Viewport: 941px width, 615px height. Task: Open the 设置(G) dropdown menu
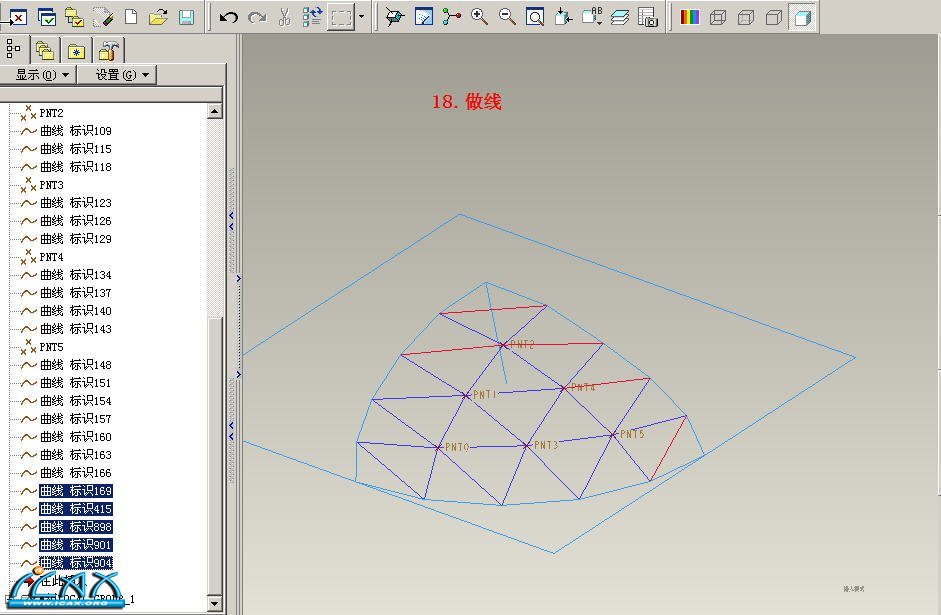(122, 75)
